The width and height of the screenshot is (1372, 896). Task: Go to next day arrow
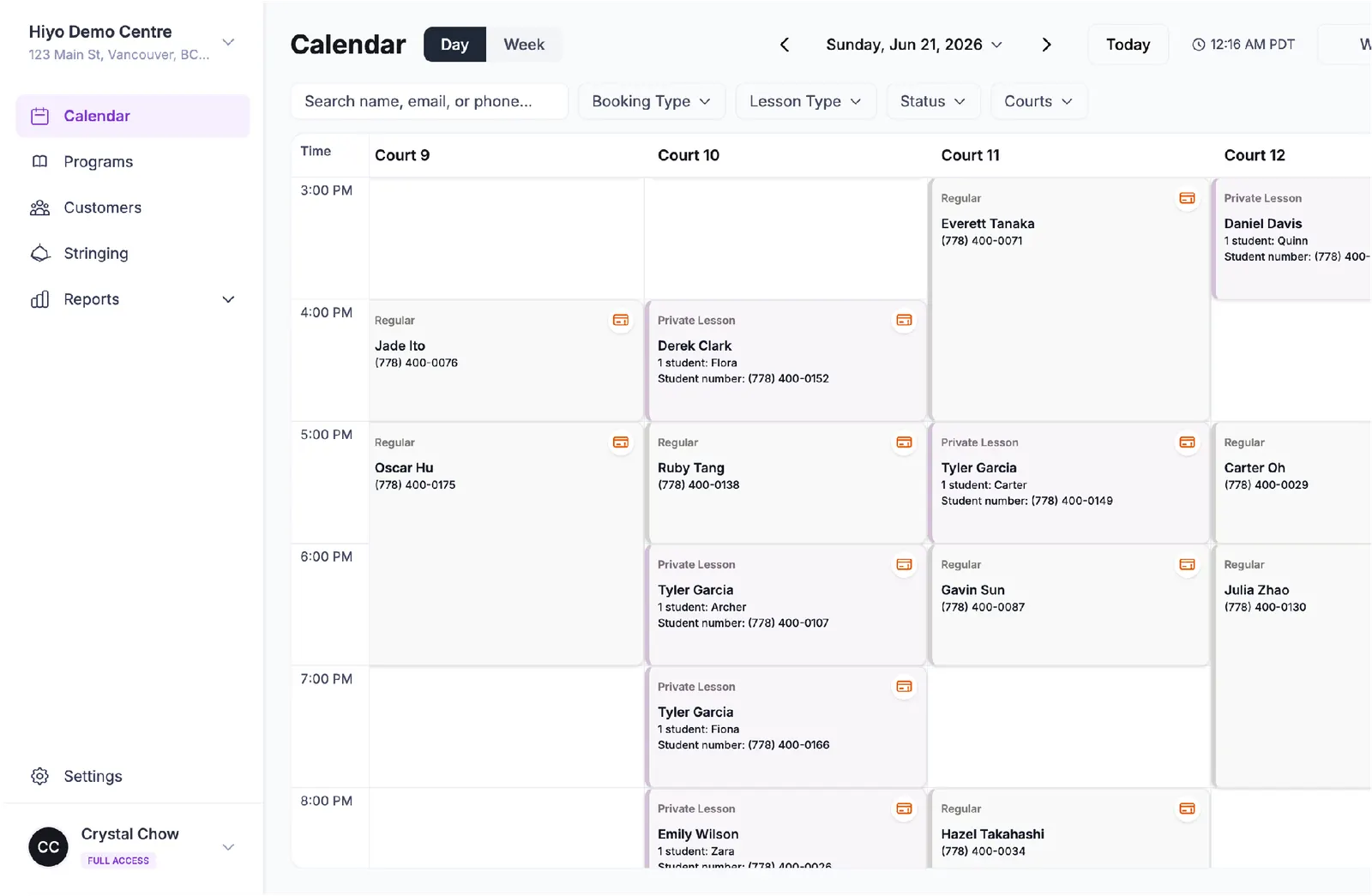(x=1046, y=45)
